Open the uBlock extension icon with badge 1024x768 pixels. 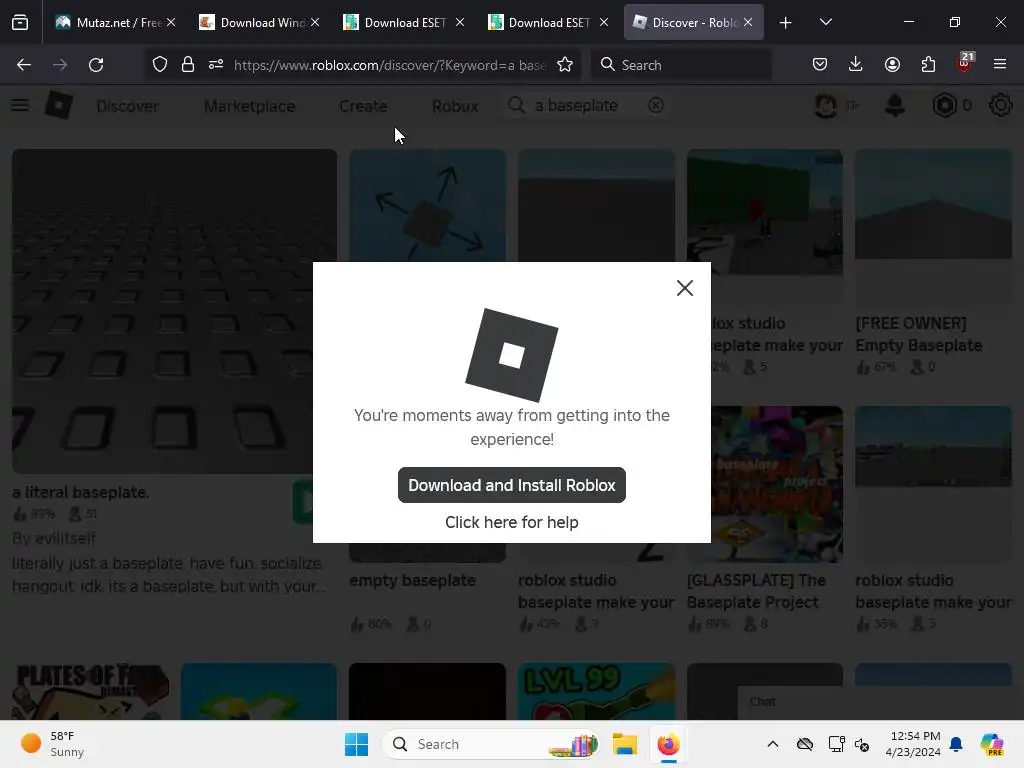pyautogui.click(x=964, y=63)
